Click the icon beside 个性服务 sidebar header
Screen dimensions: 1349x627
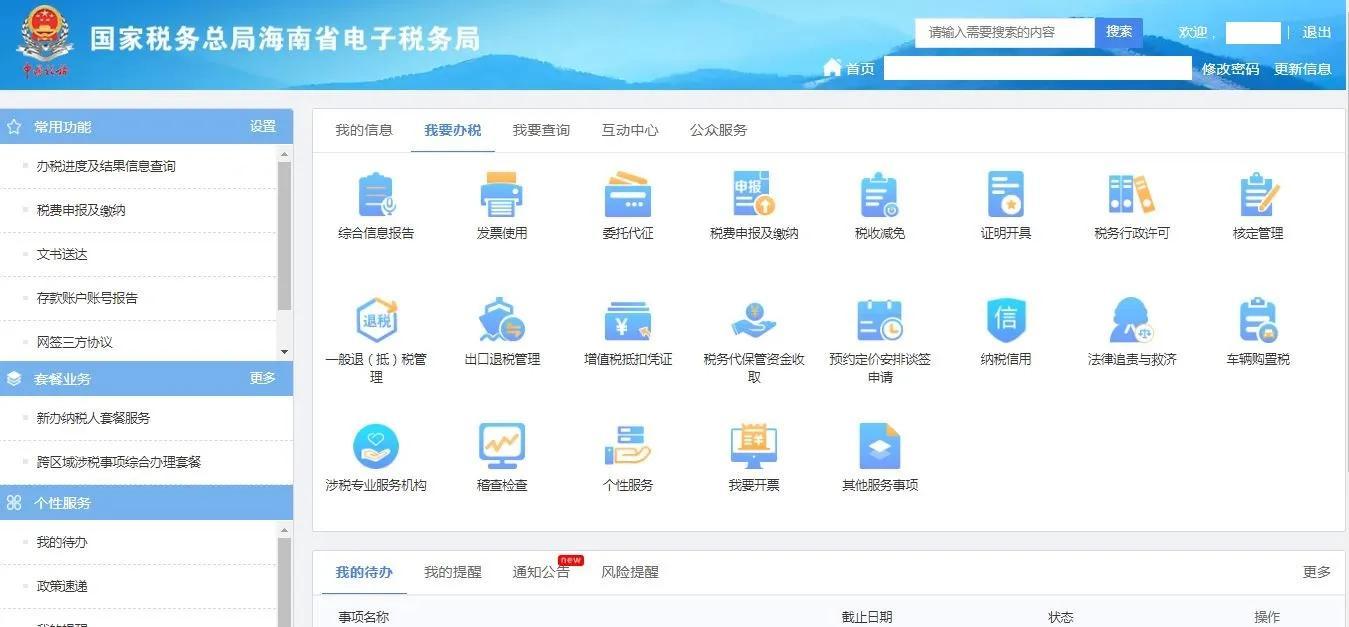click(14, 503)
